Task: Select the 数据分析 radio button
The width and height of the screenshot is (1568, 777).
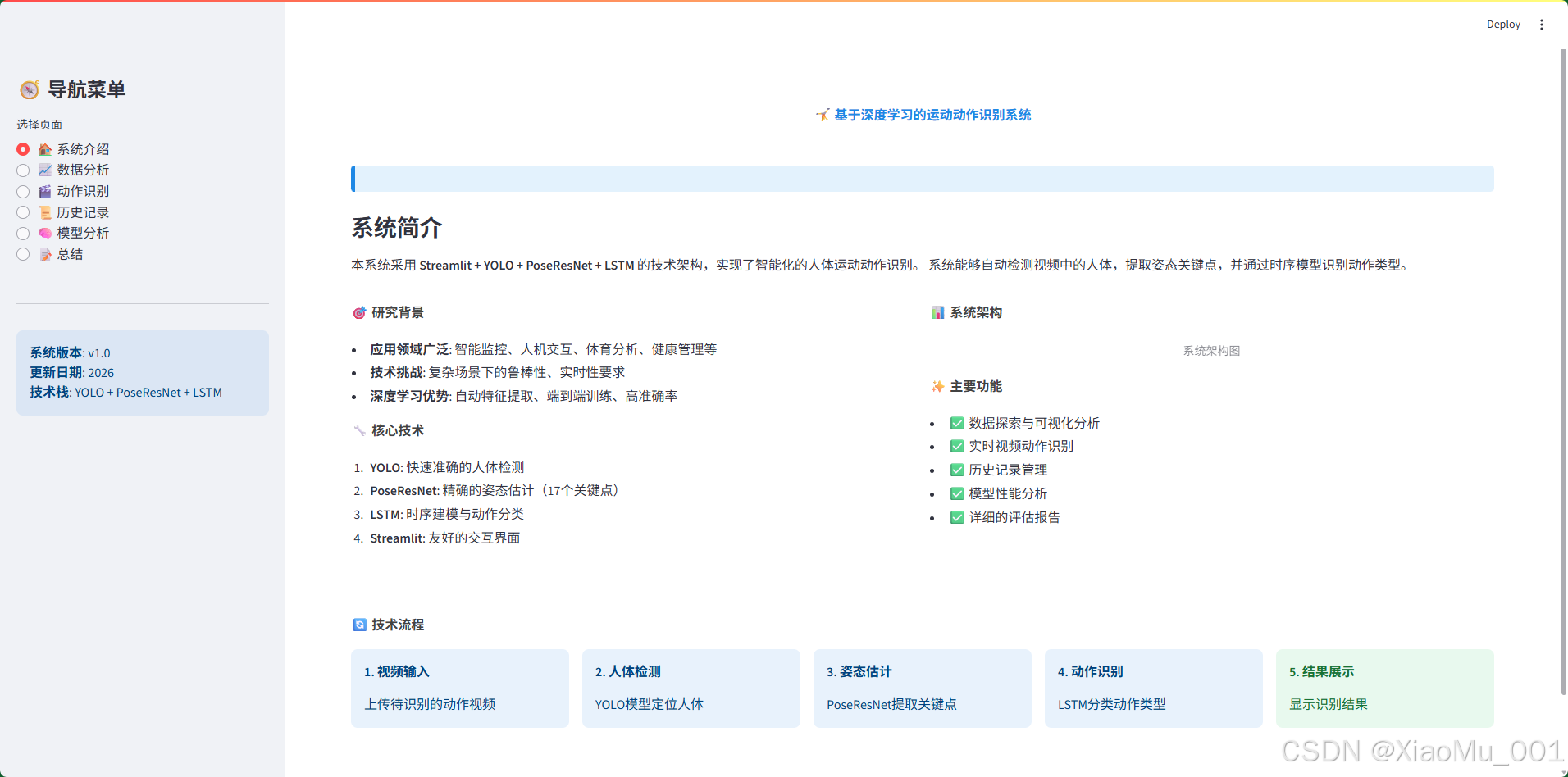Action: coord(23,170)
